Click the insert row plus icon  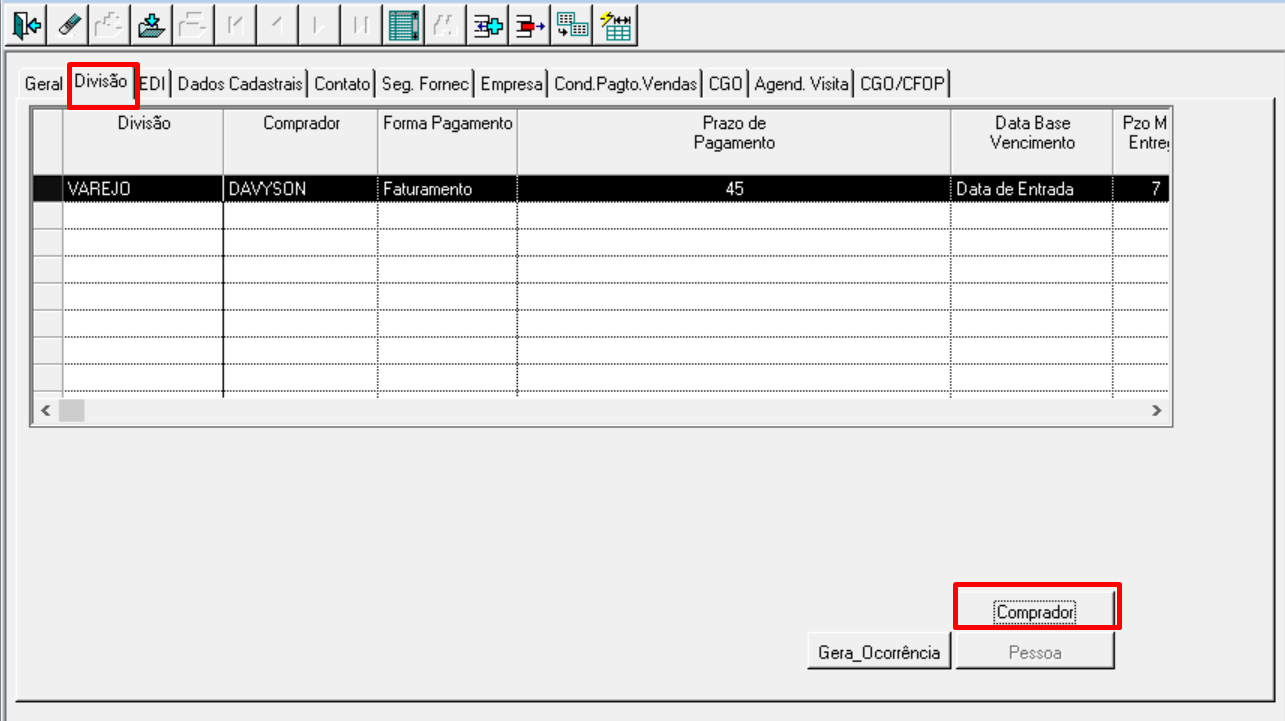click(x=488, y=25)
